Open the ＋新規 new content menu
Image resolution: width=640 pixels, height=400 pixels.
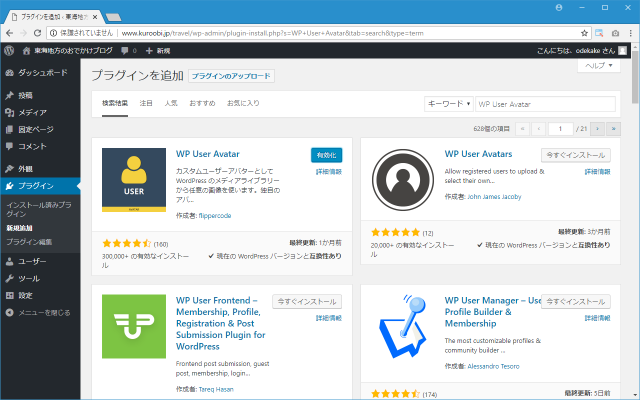click(x=157, y=49)
